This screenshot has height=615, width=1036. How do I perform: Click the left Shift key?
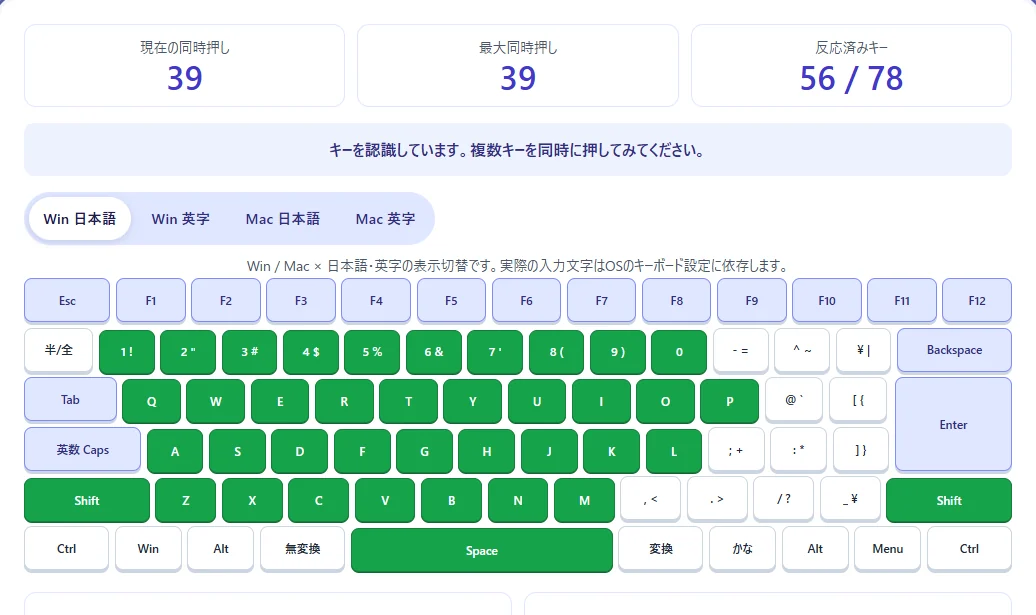[x=87, y=501]
